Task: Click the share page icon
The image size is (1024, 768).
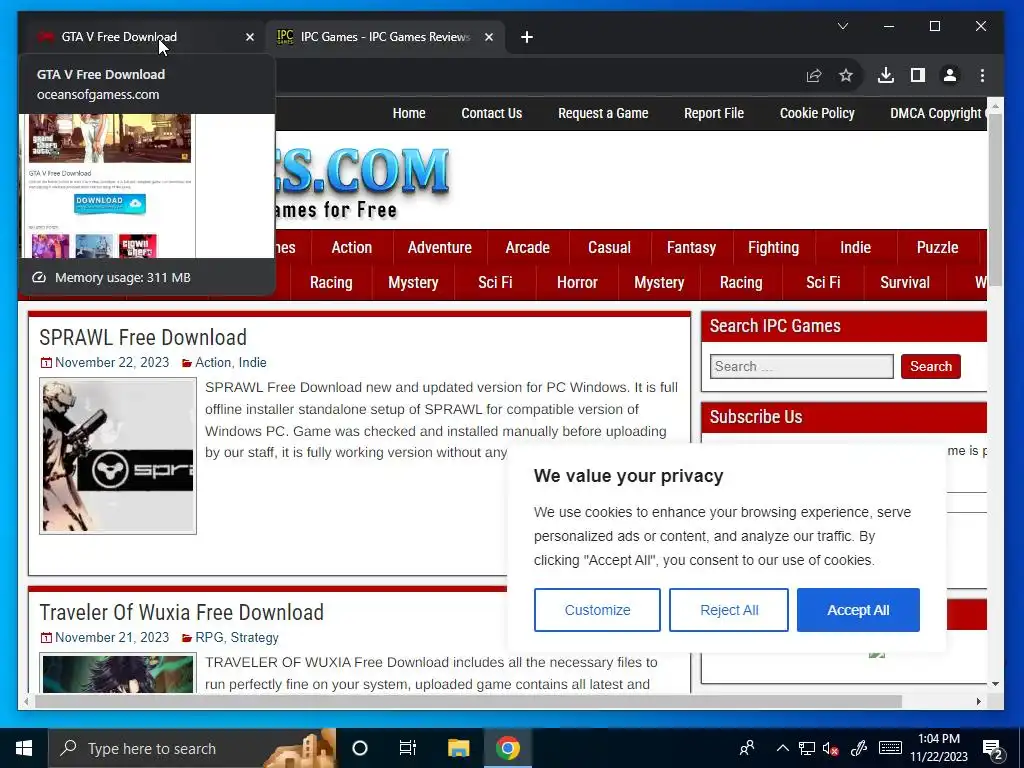Action: click(x=814, y=76)
